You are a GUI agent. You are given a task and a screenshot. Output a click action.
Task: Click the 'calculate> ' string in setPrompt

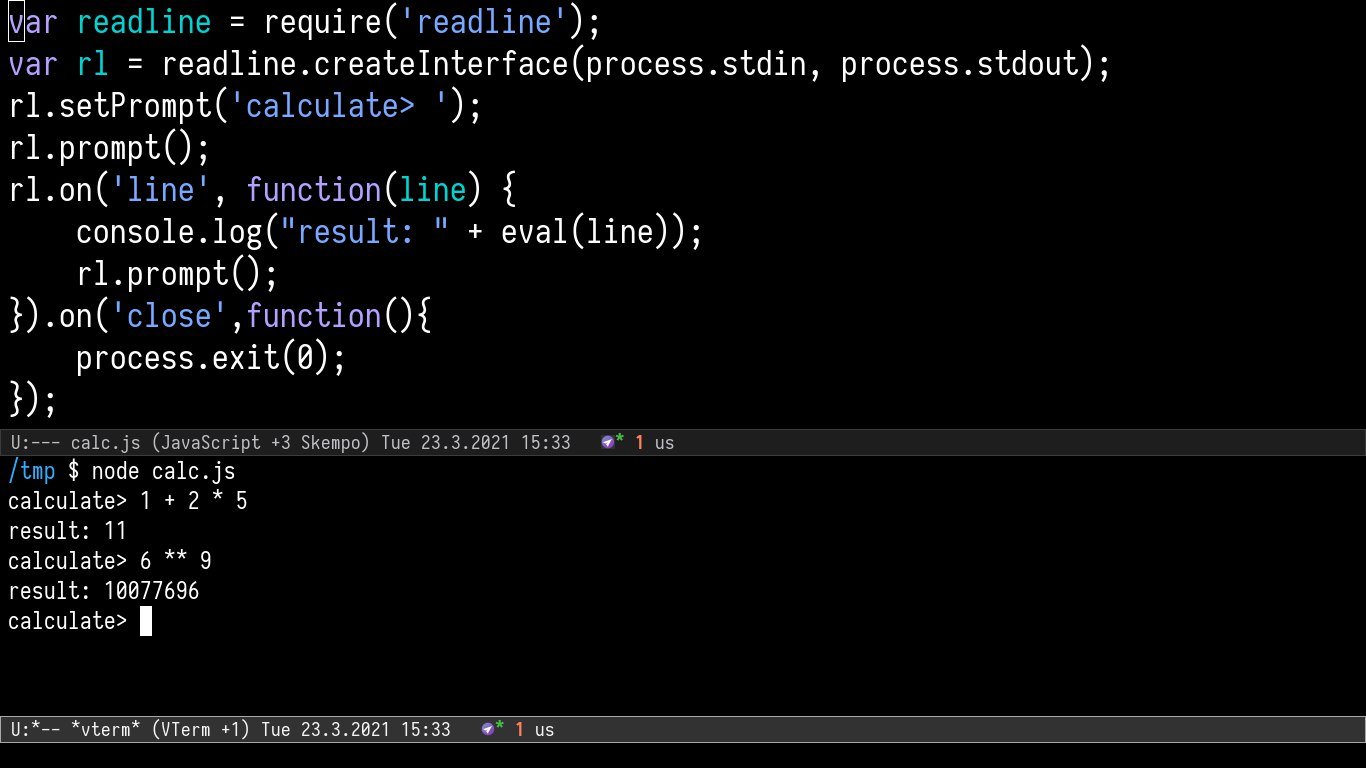tap(339, 106)
